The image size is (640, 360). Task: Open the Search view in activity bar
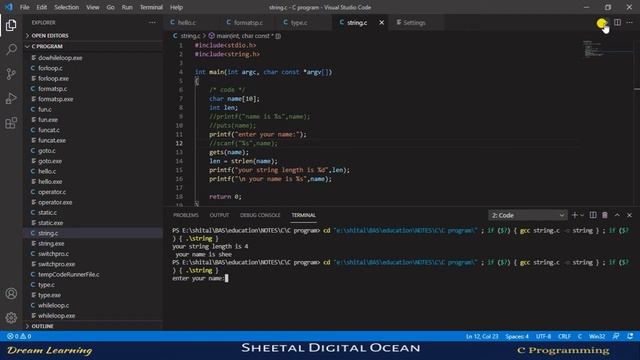(11, 50)
